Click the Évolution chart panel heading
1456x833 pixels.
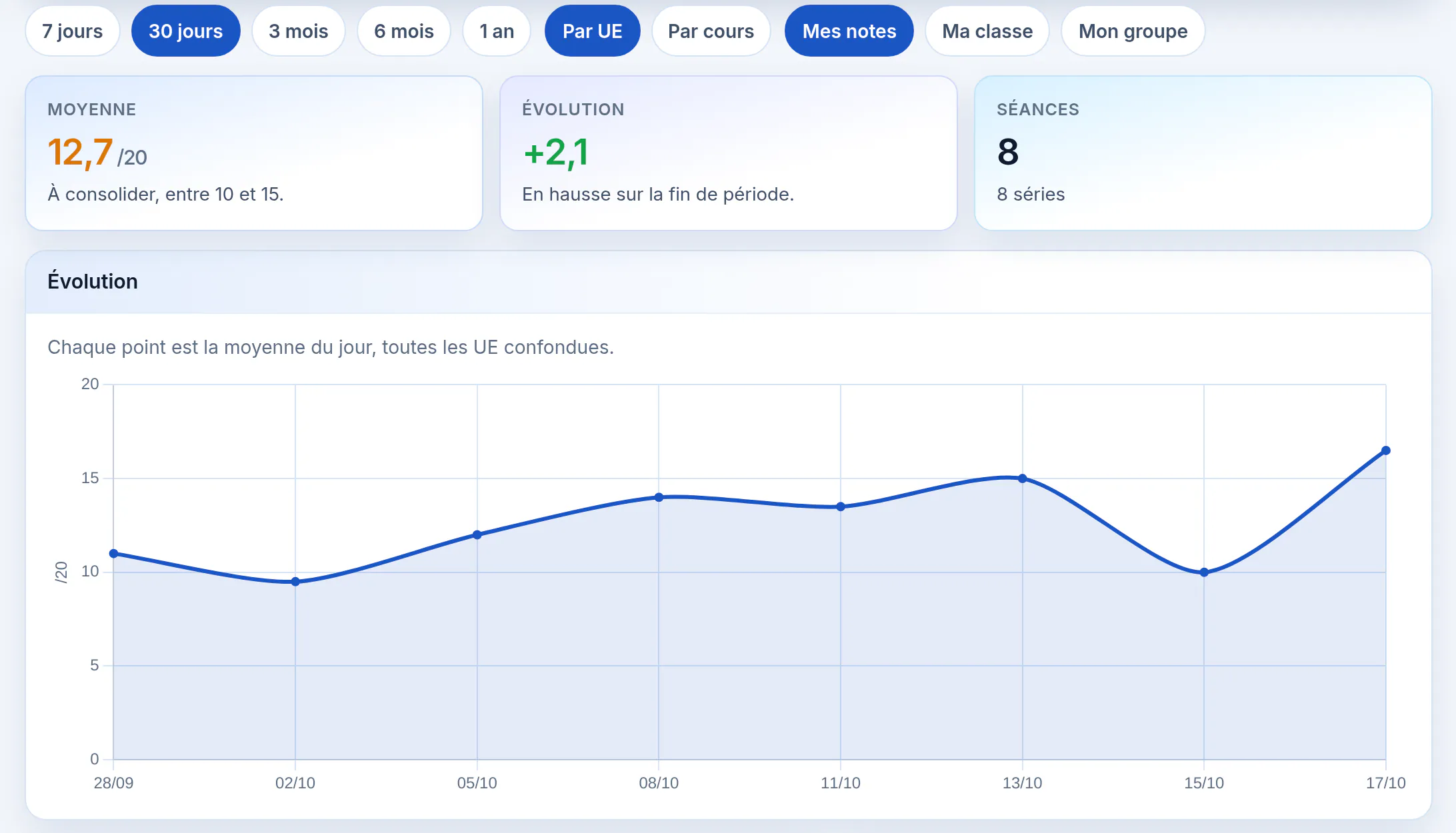93,281
